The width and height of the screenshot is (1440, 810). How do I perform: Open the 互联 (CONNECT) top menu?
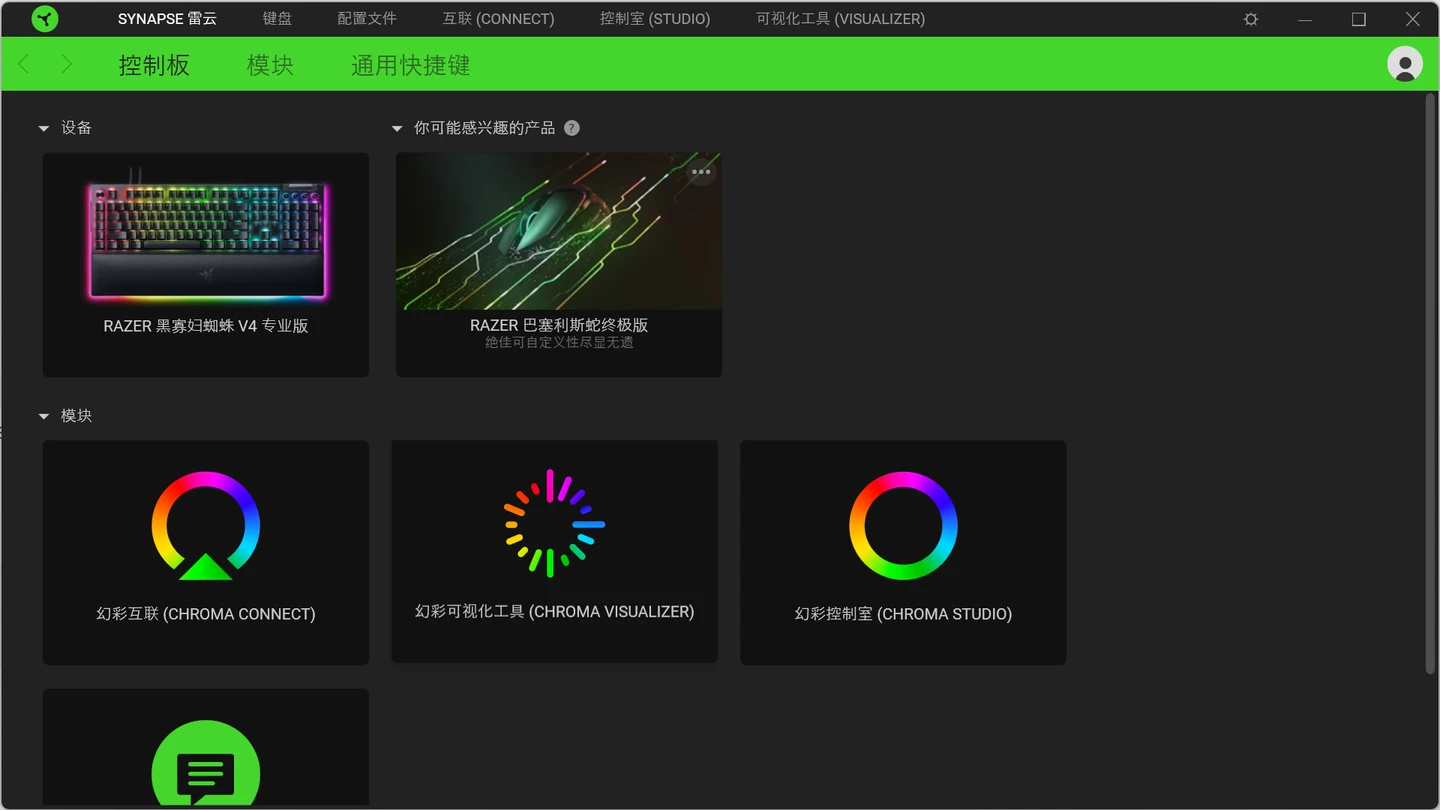pos(498,19)
